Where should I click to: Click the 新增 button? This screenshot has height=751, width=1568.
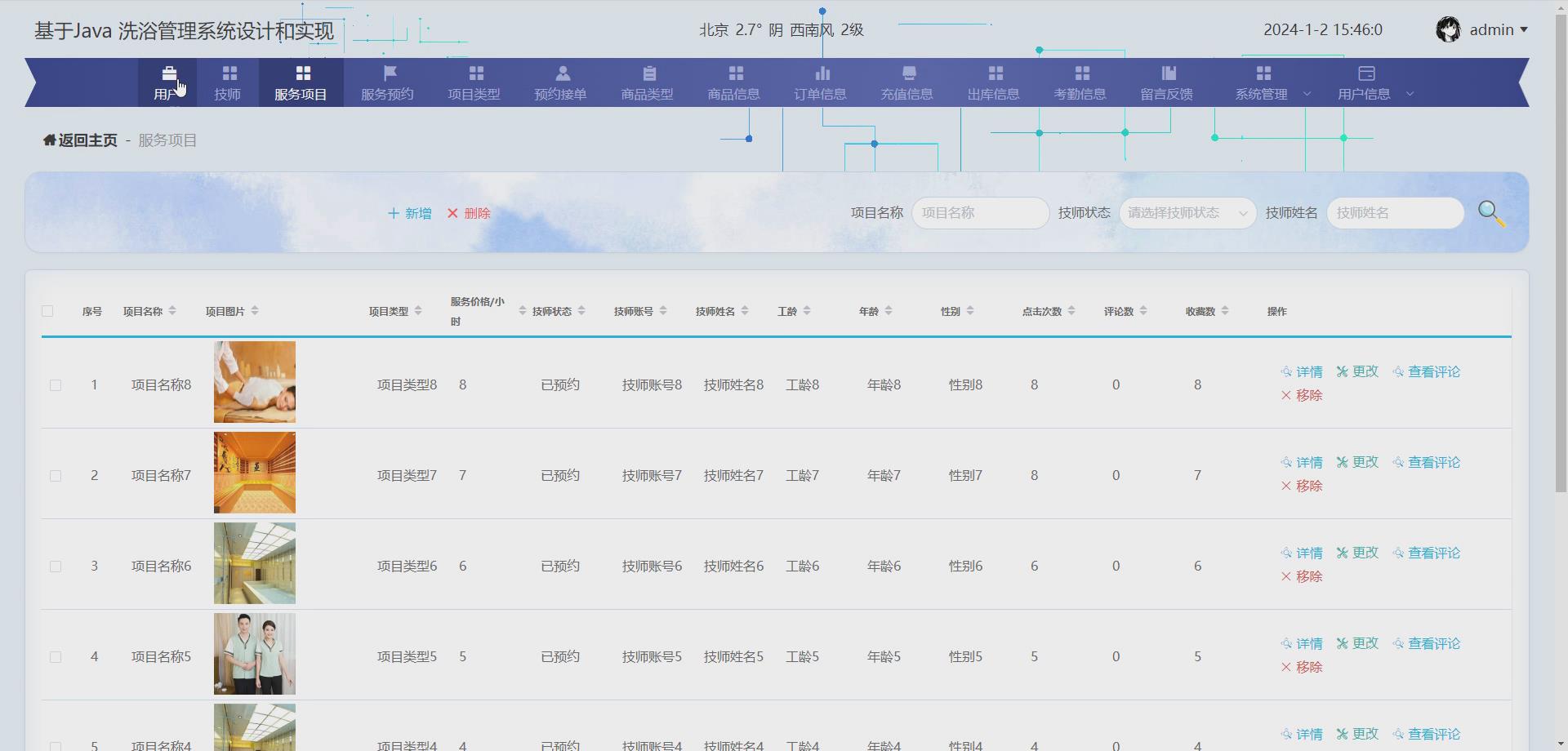tap(408, 213)
